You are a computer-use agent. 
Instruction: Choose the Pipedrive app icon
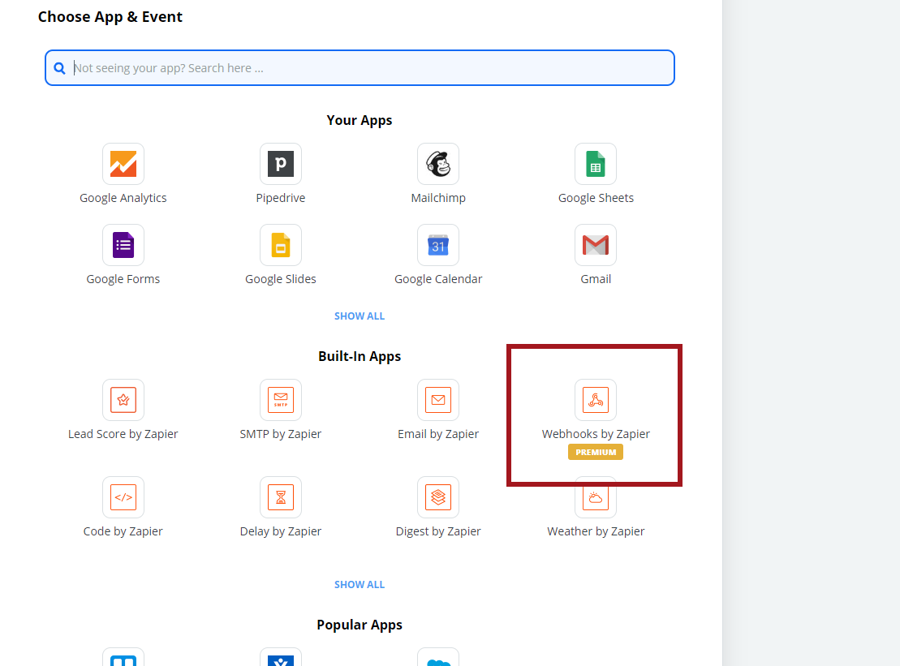point(281,164)
